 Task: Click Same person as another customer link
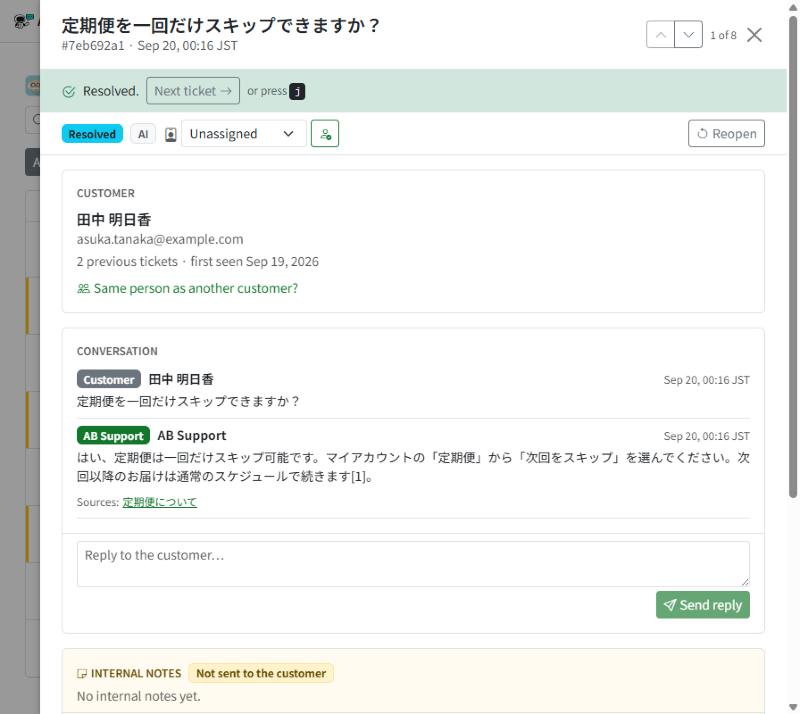(188, 288)
